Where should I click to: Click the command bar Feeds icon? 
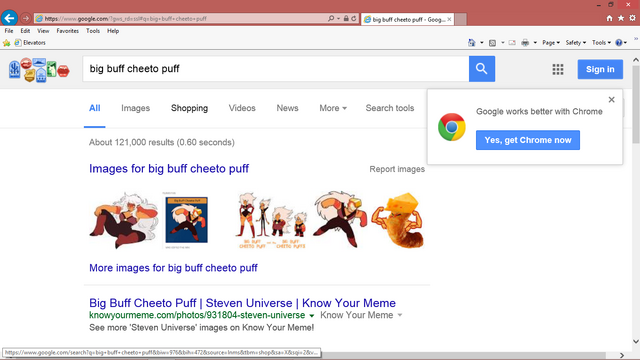(x=493, y=42)
